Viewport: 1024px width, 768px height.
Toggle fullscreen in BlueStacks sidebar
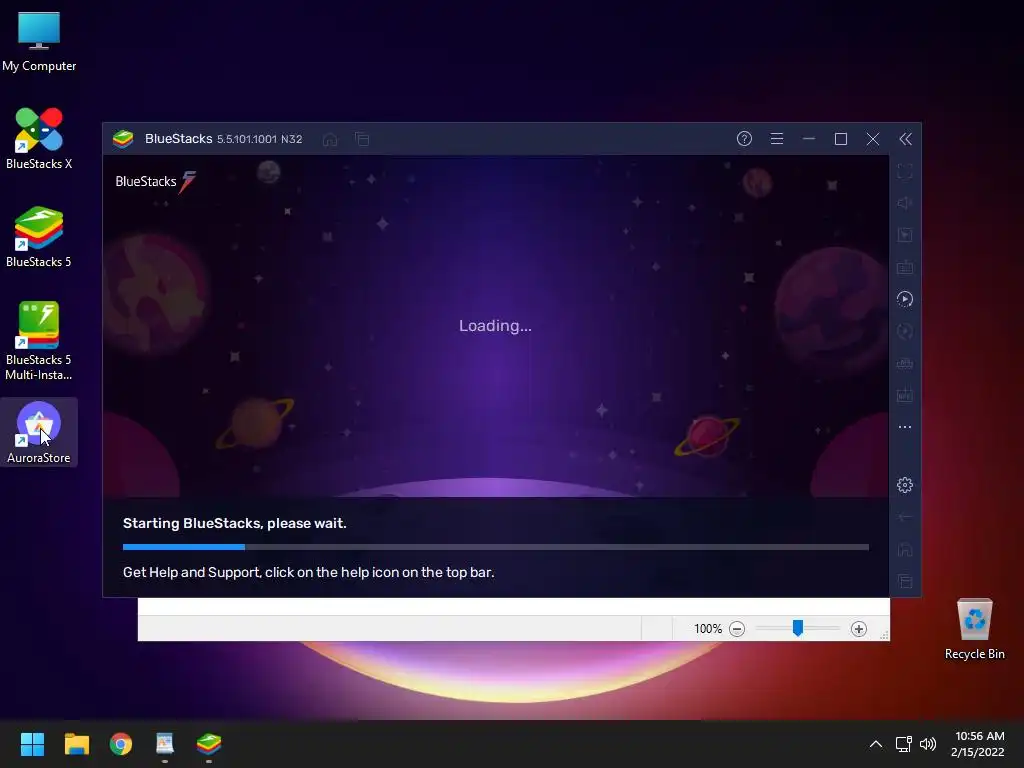904,172
